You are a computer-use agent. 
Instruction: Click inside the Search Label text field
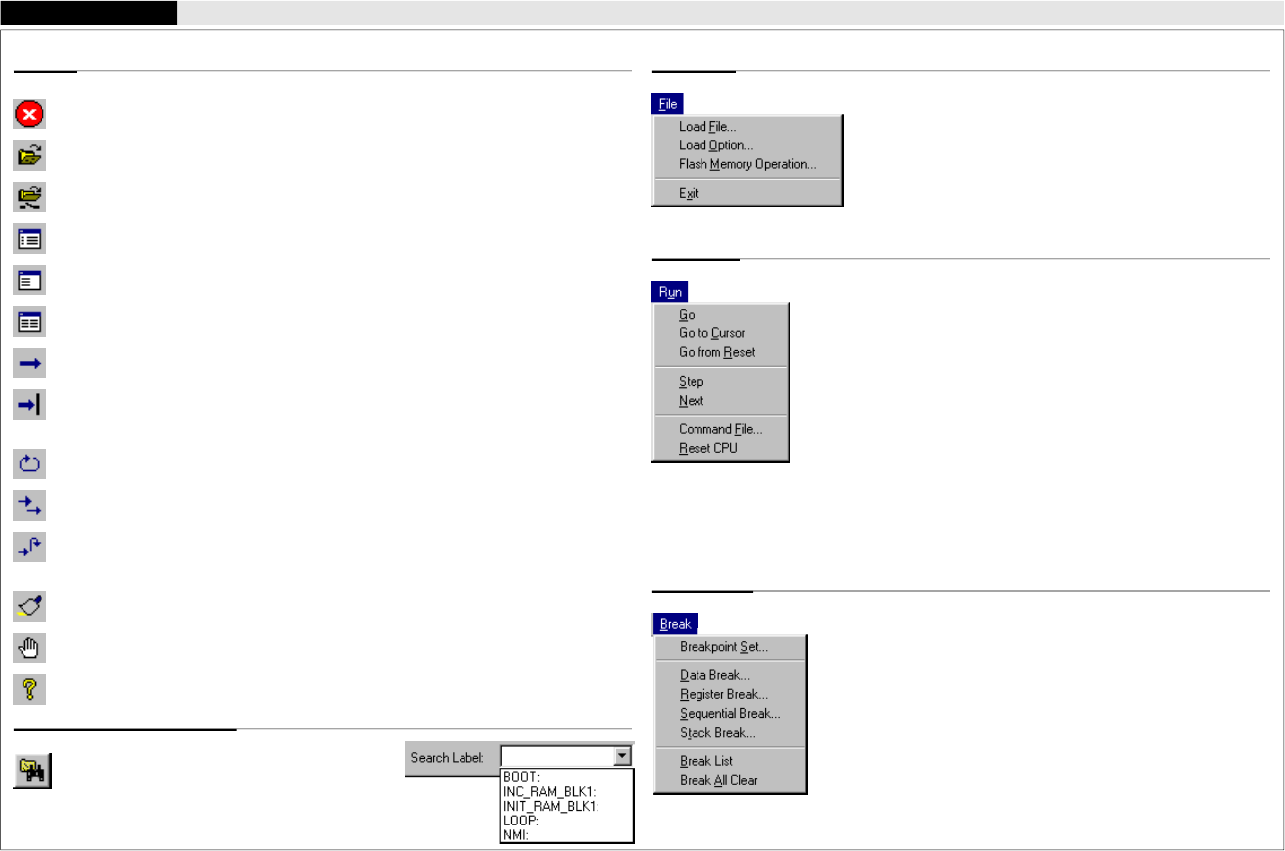(x=556, y=757)
